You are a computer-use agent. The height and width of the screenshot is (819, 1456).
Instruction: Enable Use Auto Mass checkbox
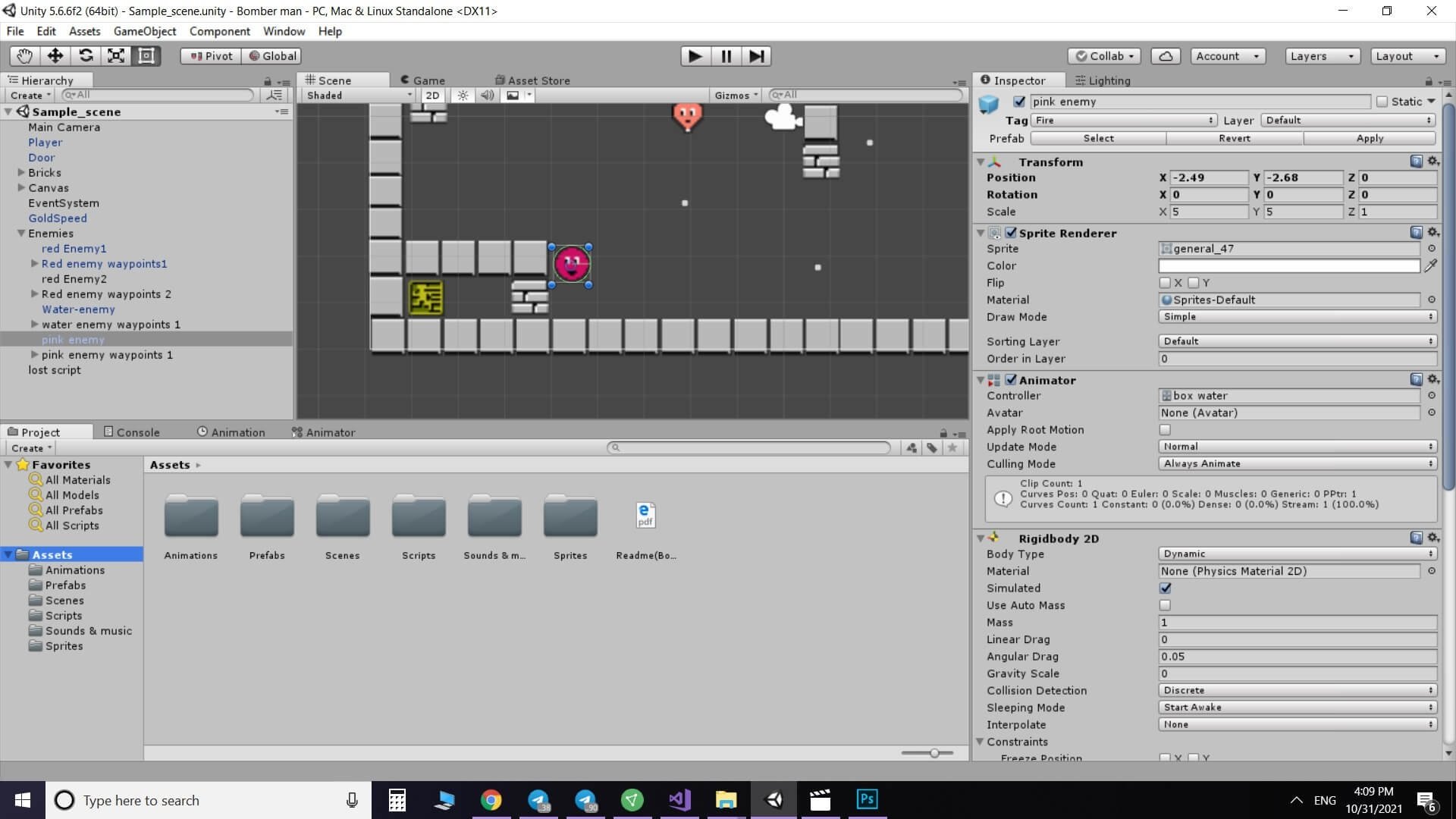[x=1165, y=605]
